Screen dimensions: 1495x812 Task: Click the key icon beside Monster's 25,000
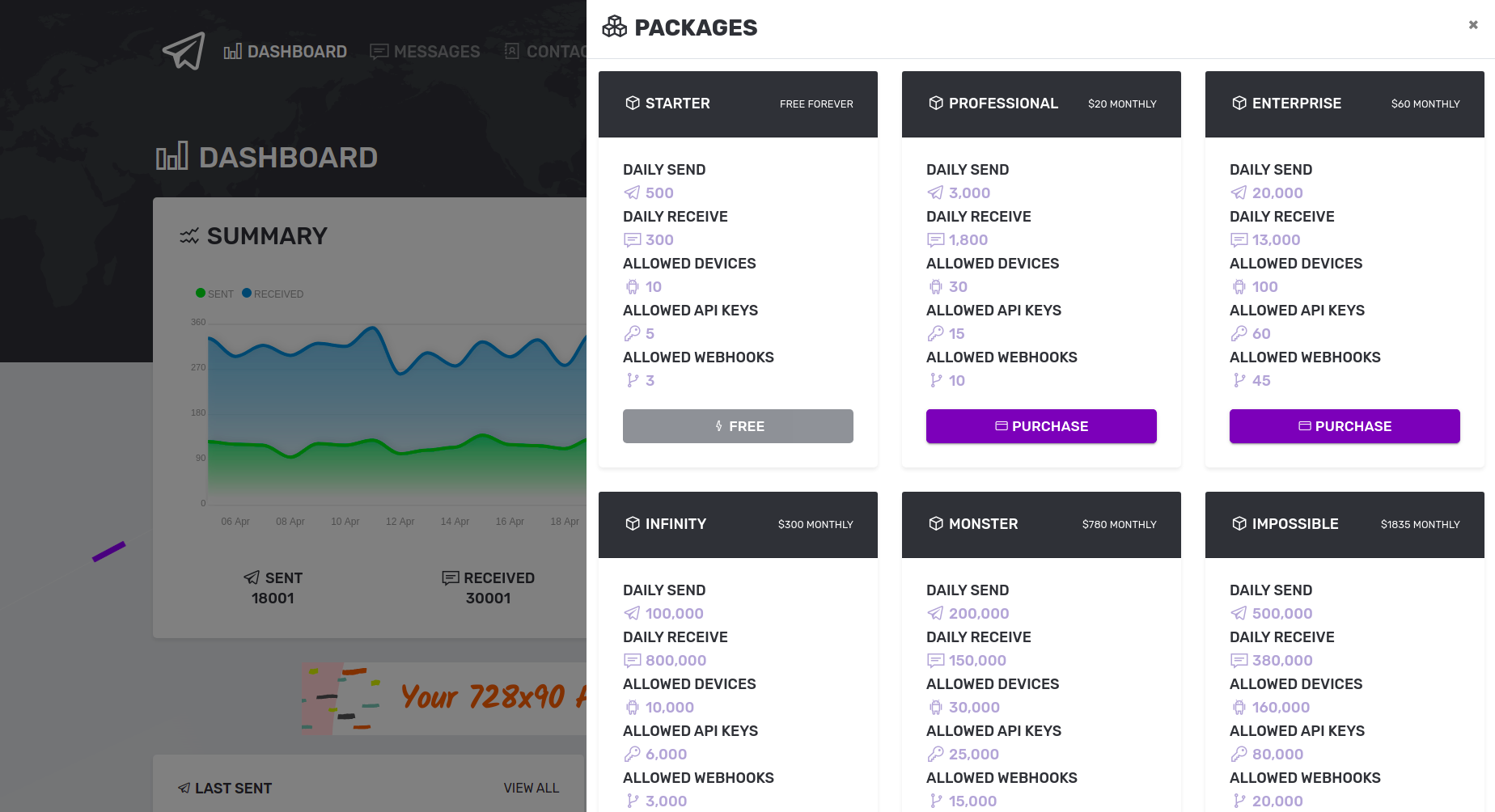pos(935,755)
